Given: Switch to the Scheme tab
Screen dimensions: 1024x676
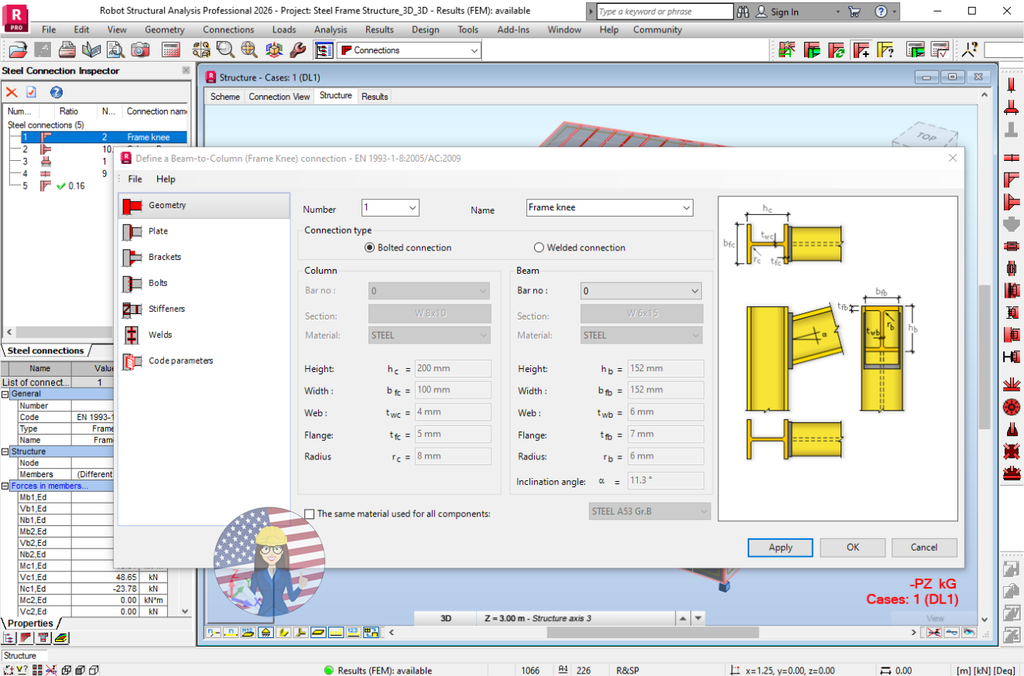Looking at the screenshot, I should (224, 96).
